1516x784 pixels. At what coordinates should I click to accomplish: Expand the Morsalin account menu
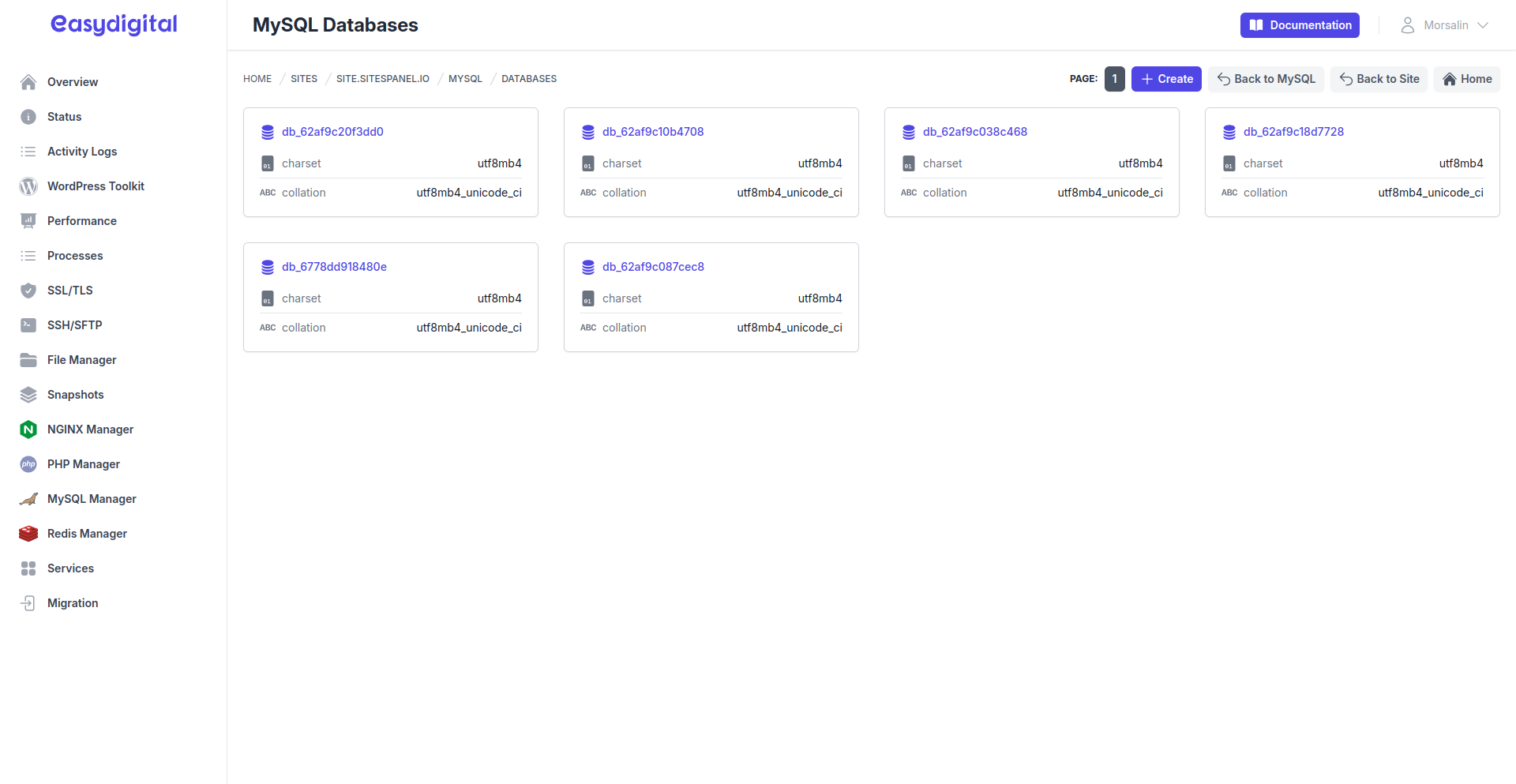1443,24
